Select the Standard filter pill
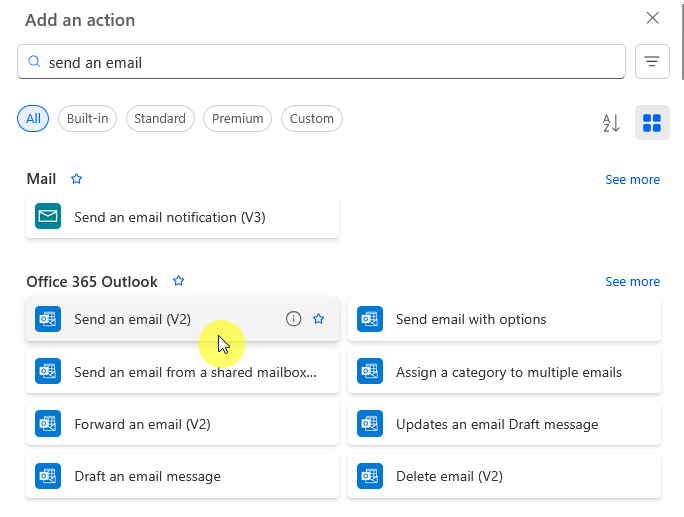 160,118
